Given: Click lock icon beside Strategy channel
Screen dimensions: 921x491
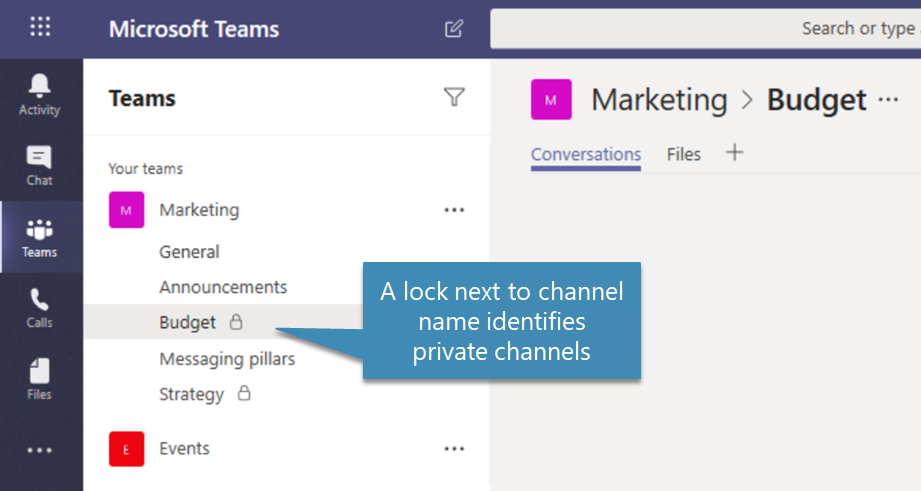Looking at the screenshot, I should pos(244,393).
